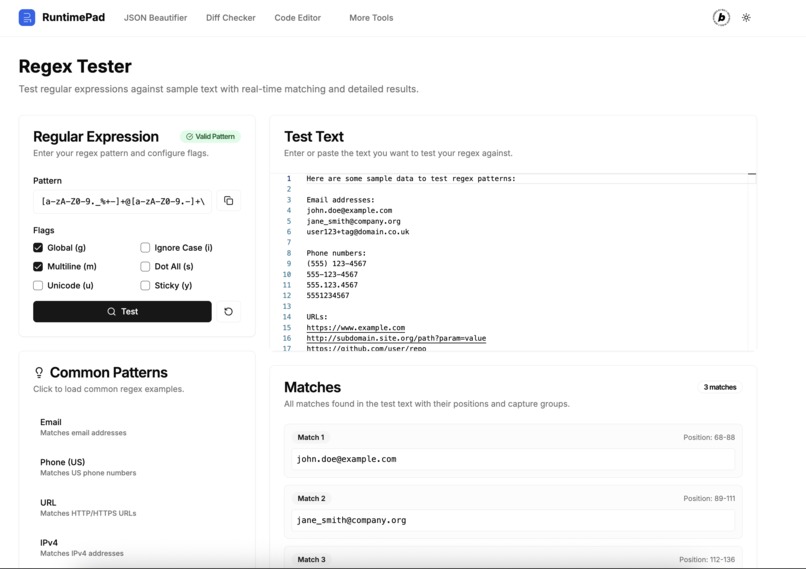Toggle the light/dark theme sun icon
The image size is (806, 569).
click(x=746, y=17)
